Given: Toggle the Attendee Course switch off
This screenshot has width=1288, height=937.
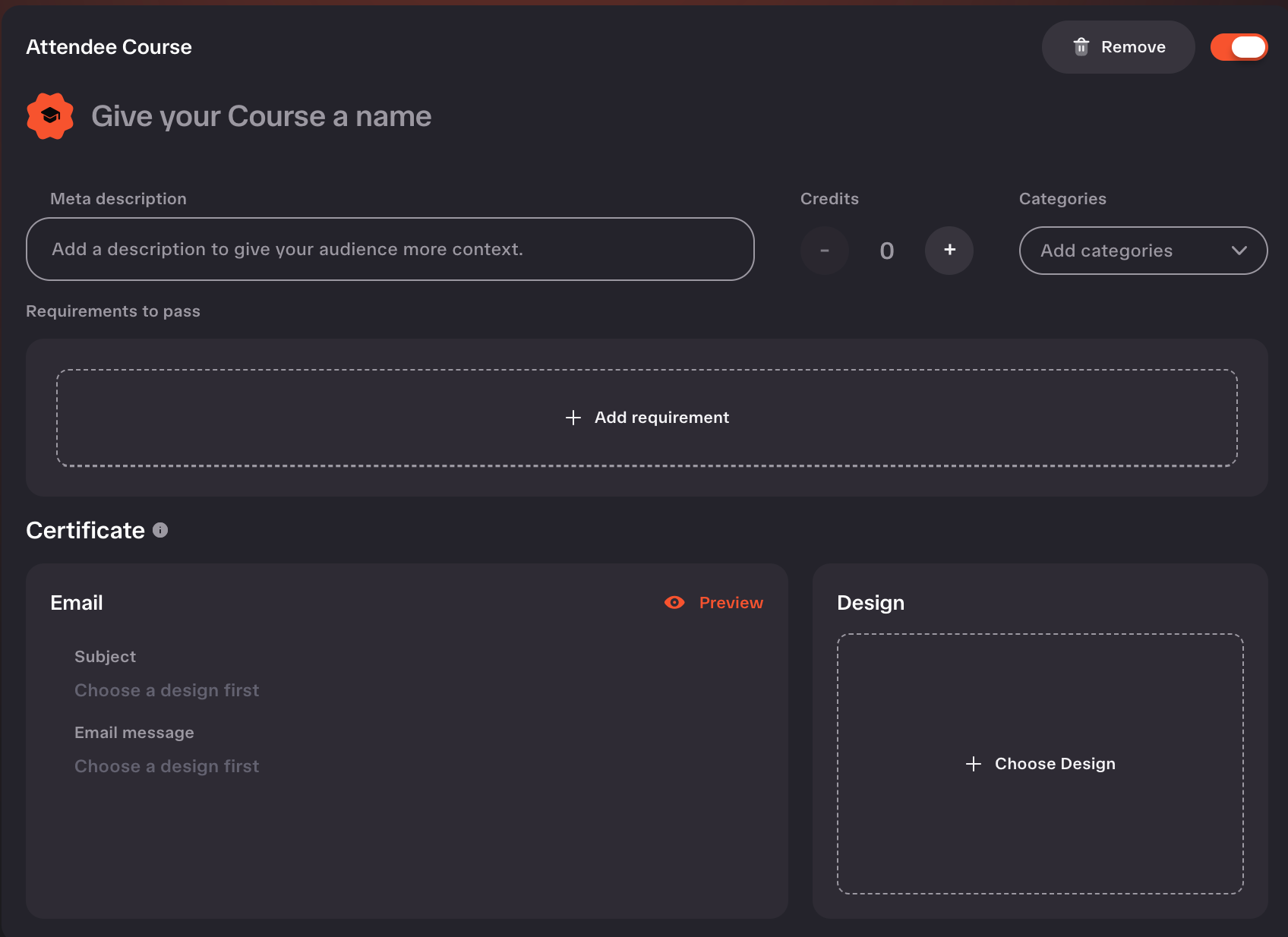Looking at the screenshot, I should point(1239,47).
